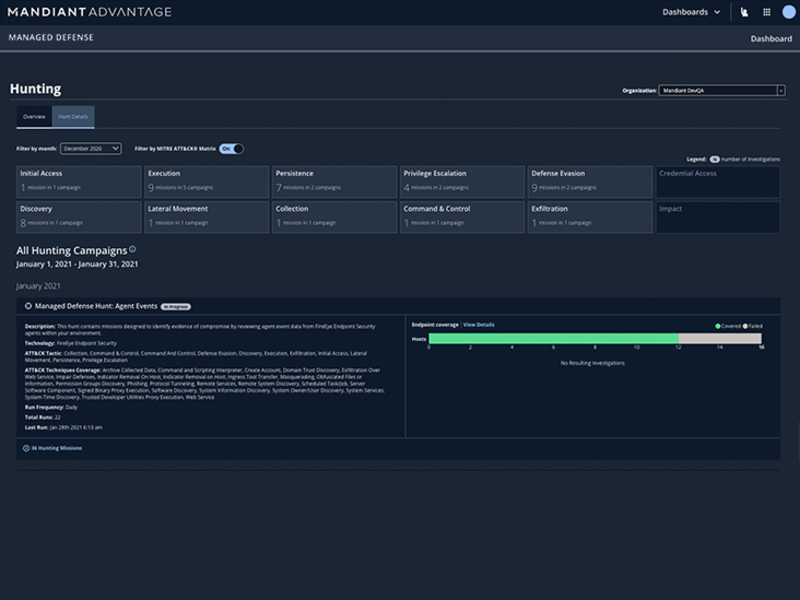Open the user profile avatar
800x600 pixels.
tap(789, 12)
